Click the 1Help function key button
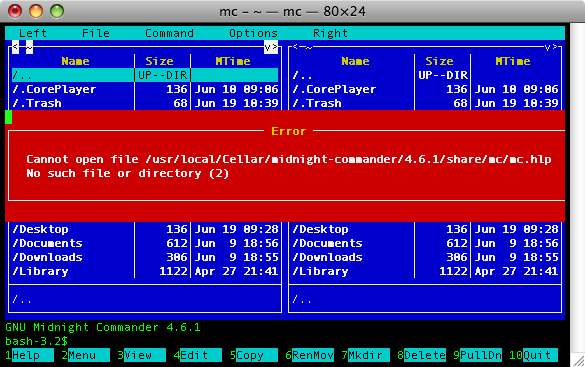Image resolution: width=585 pixels, height=367 pixels. (29, 355)
